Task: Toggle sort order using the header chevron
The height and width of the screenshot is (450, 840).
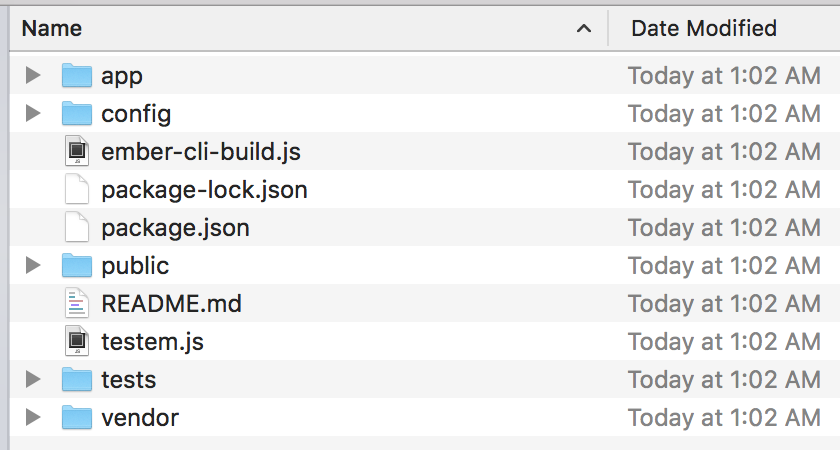Action: 584,29
